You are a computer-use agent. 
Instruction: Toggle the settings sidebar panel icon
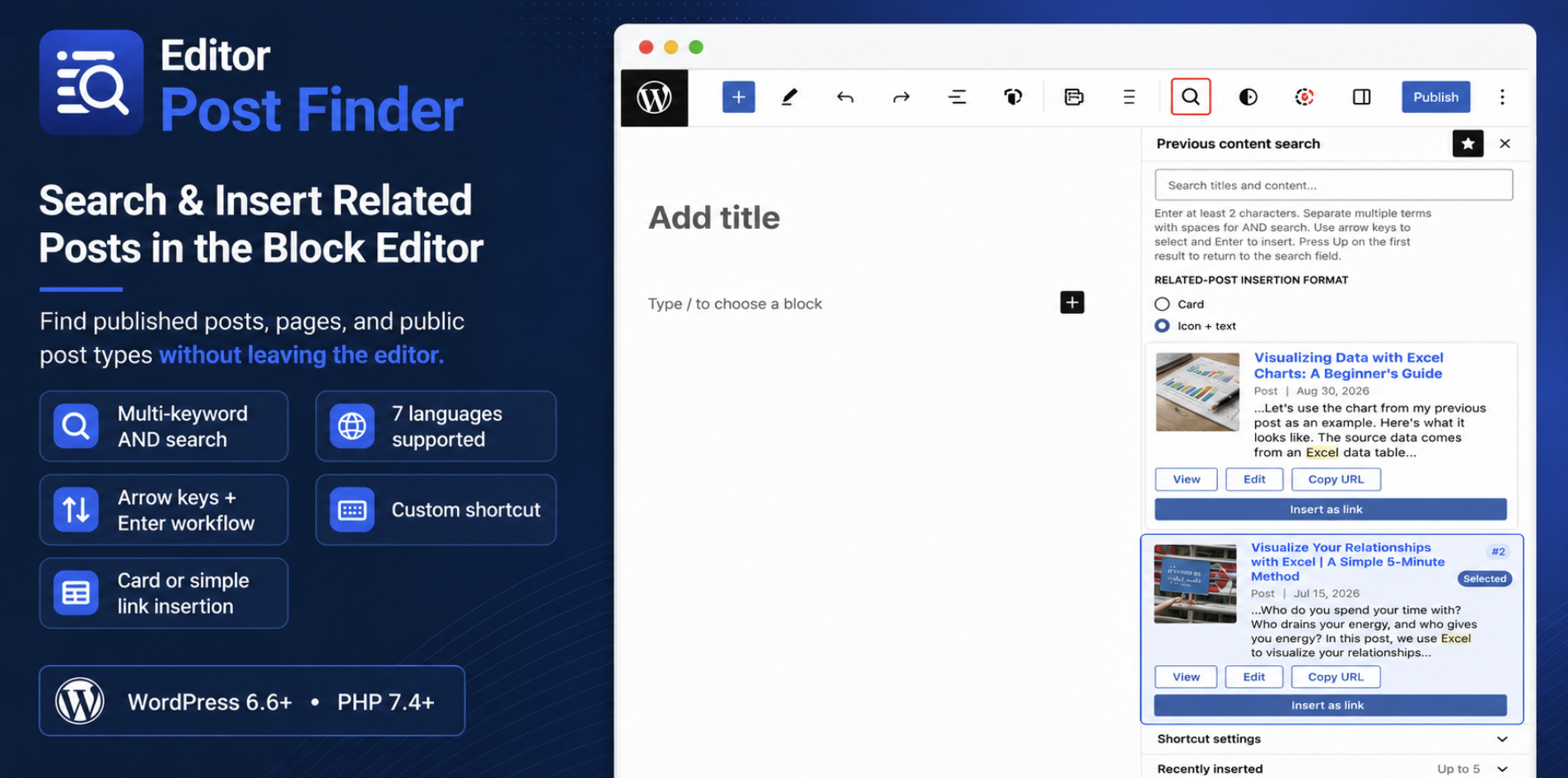click(1361, 97)
